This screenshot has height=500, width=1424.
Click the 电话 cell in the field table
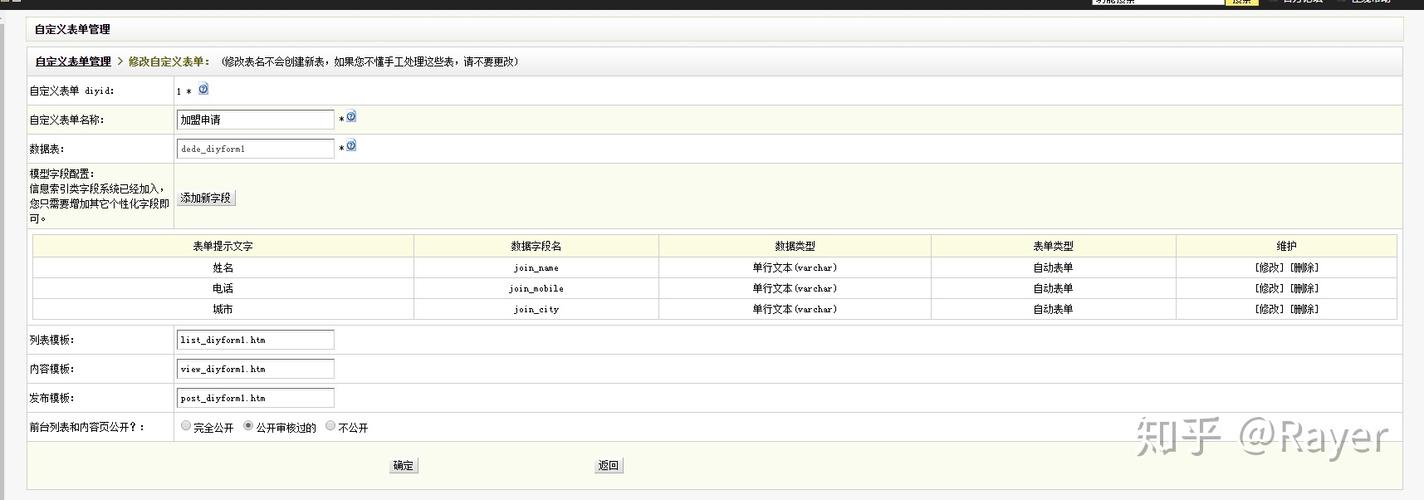pyautogui.click(x=223, y=289)
